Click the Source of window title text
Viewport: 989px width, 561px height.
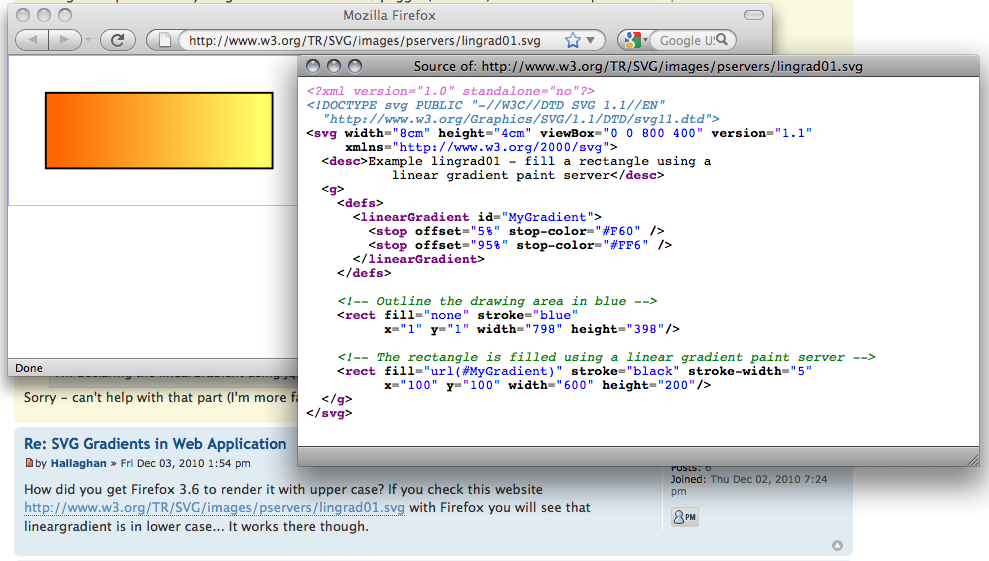pyautogui.click(x=638, y=66)
